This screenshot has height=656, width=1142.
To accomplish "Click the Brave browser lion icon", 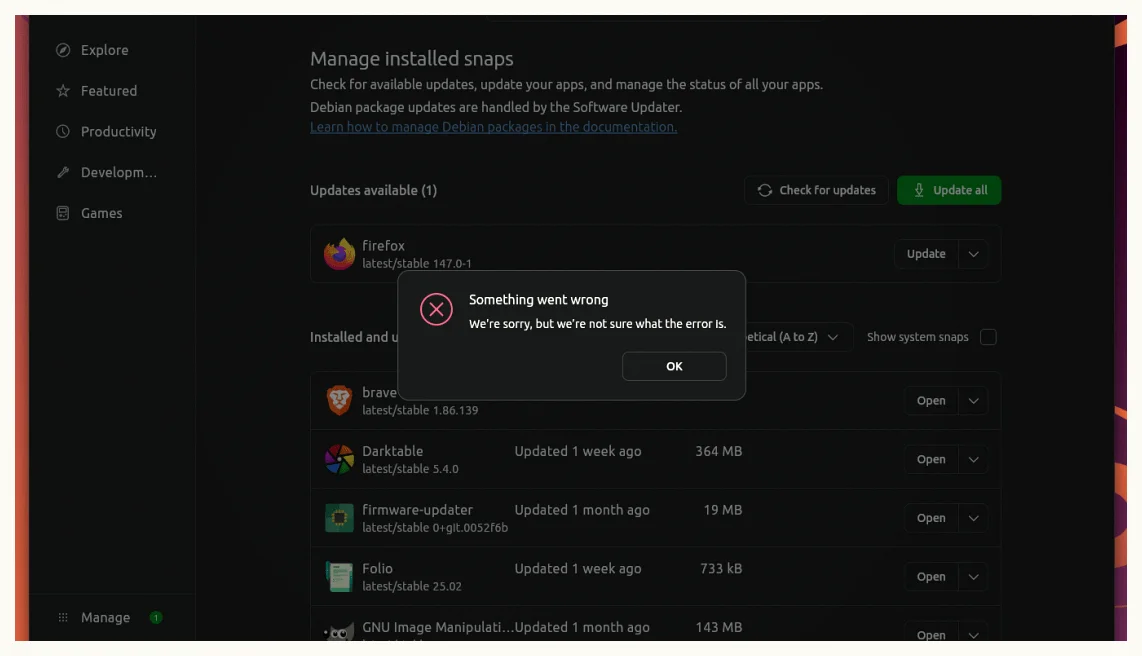I will pos(339,401).
